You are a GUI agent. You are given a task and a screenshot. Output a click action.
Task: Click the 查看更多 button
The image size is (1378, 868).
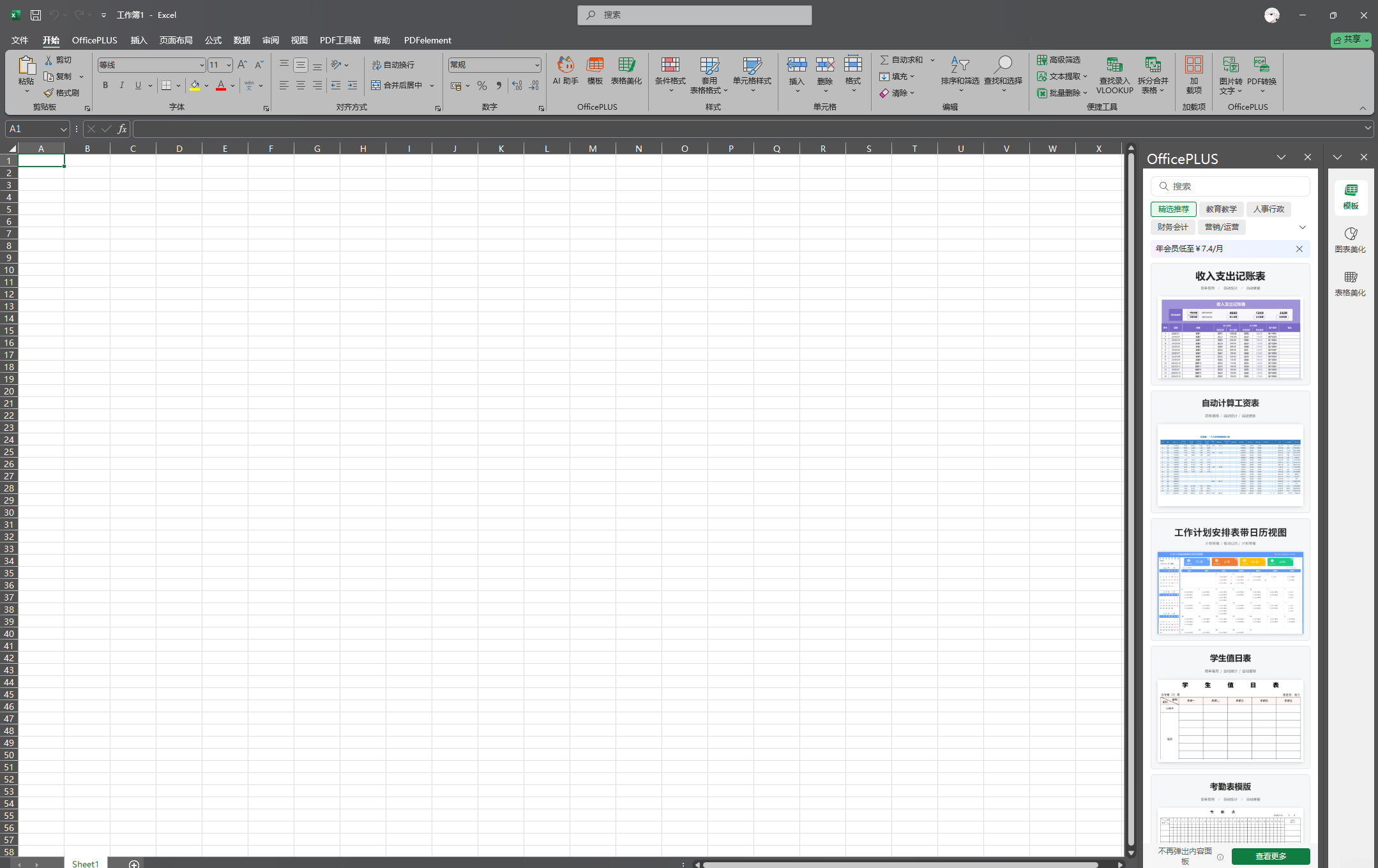1271,857
